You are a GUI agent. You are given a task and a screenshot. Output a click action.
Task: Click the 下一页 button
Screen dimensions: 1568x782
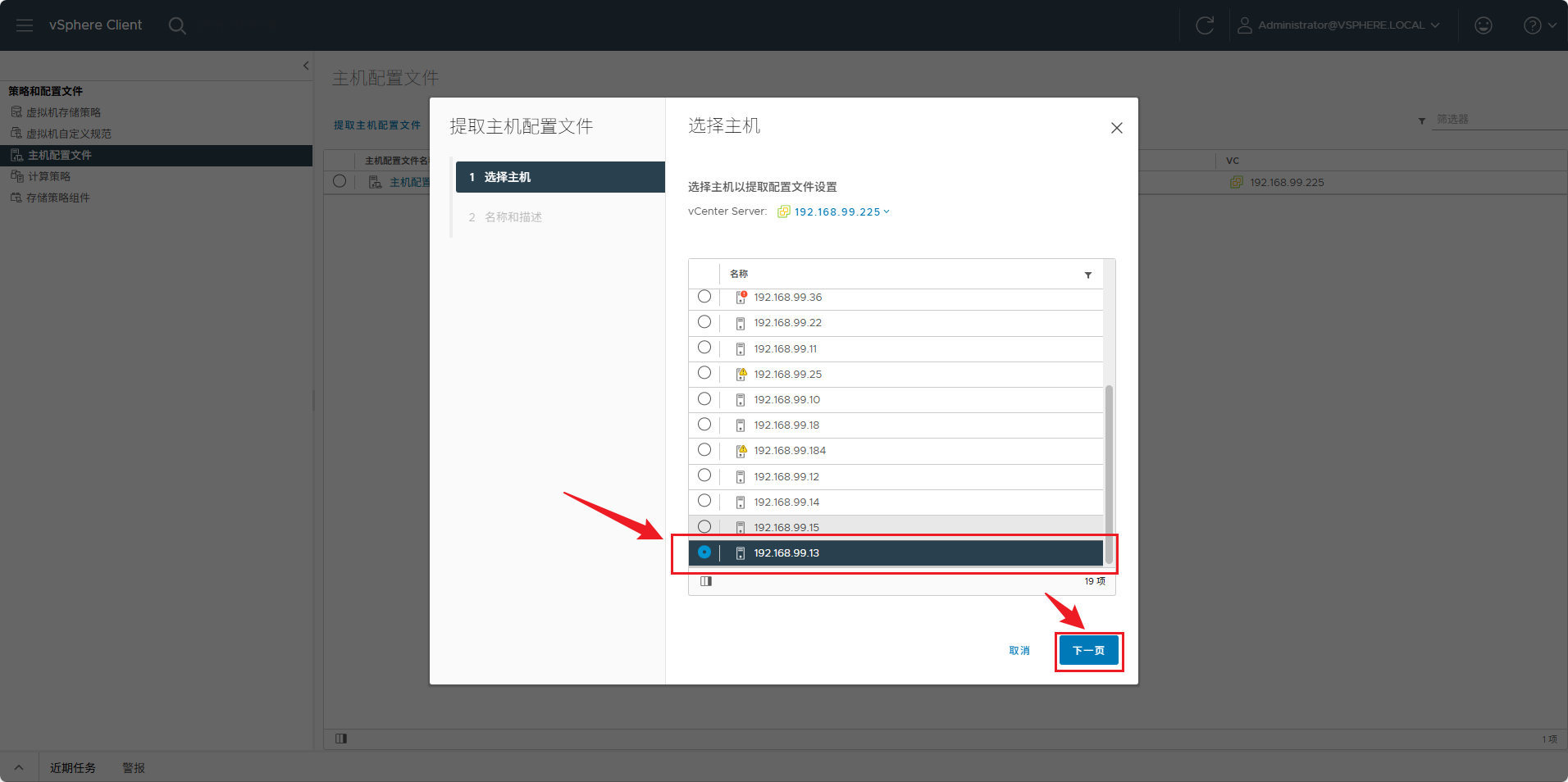[x=1088, y=651]
